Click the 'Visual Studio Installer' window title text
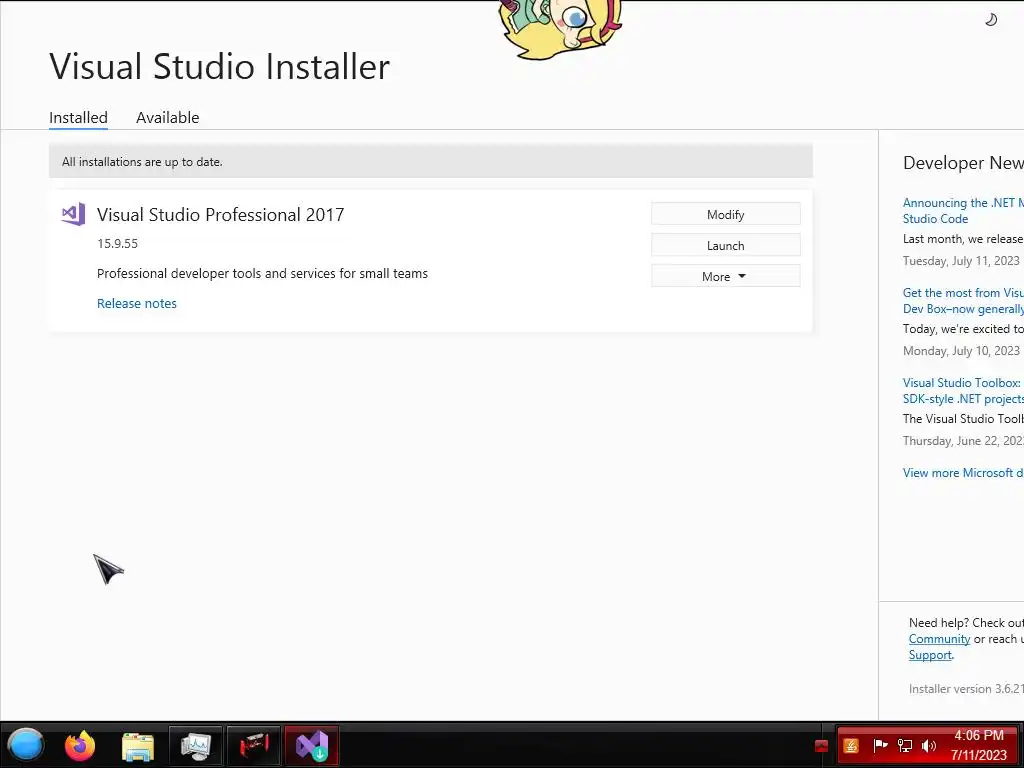This screenshot has height=768, width=1024. point(219,66)
